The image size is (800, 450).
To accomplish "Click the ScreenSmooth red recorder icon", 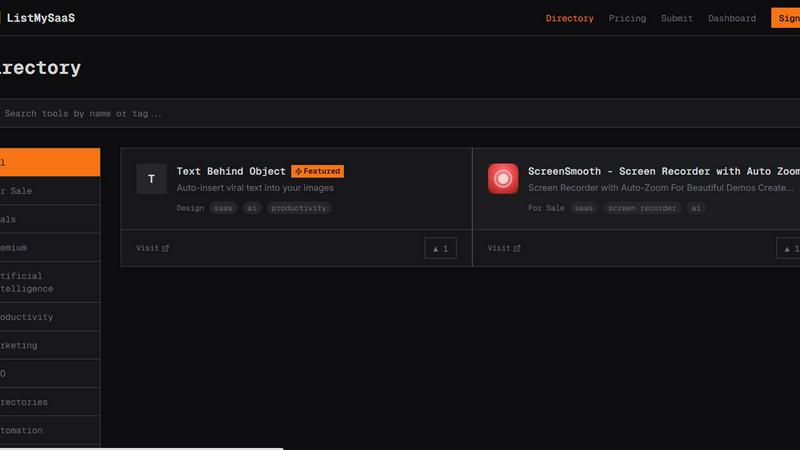I will [x=503, y=179].
